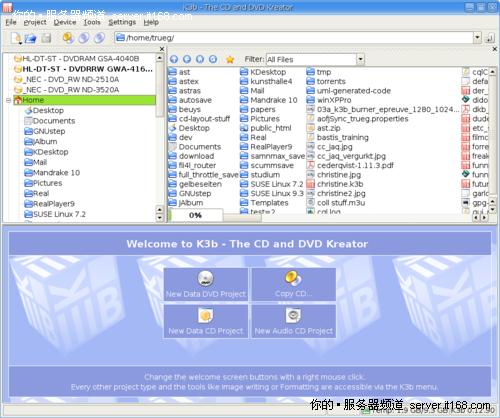Click the New Project toolbar icon
The image size is (500, 418).
(x=16, y=38)
